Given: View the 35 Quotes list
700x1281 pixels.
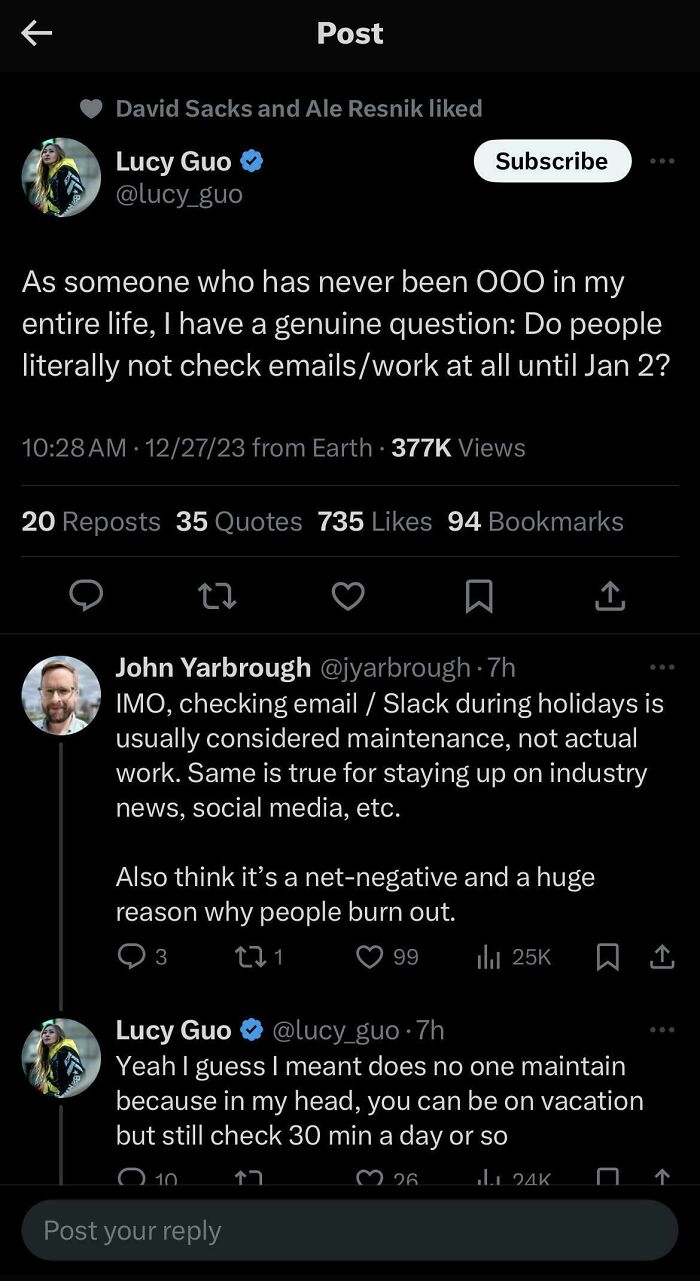Looking at the screenshot, I should [239, 521].
